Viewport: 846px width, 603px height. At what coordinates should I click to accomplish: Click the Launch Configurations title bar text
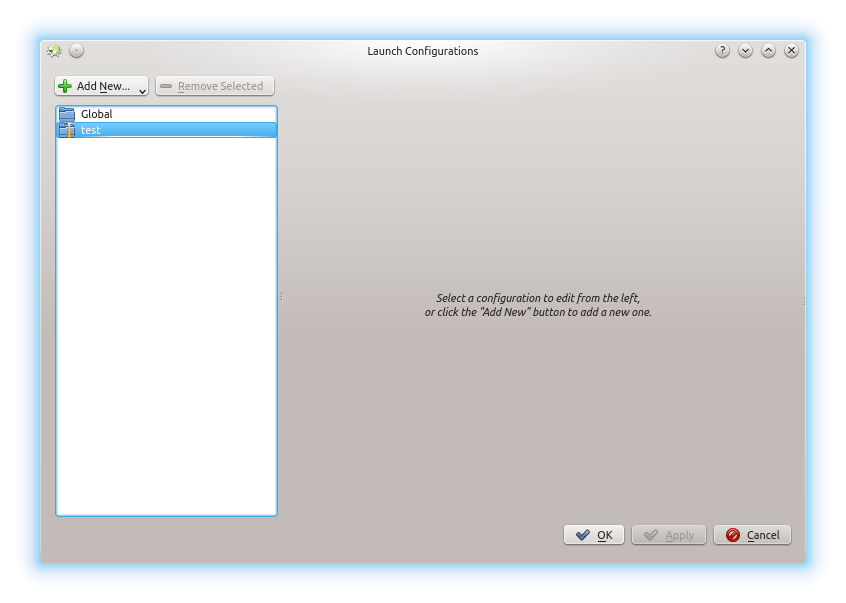pyautogui.click(x=422, y=51)
